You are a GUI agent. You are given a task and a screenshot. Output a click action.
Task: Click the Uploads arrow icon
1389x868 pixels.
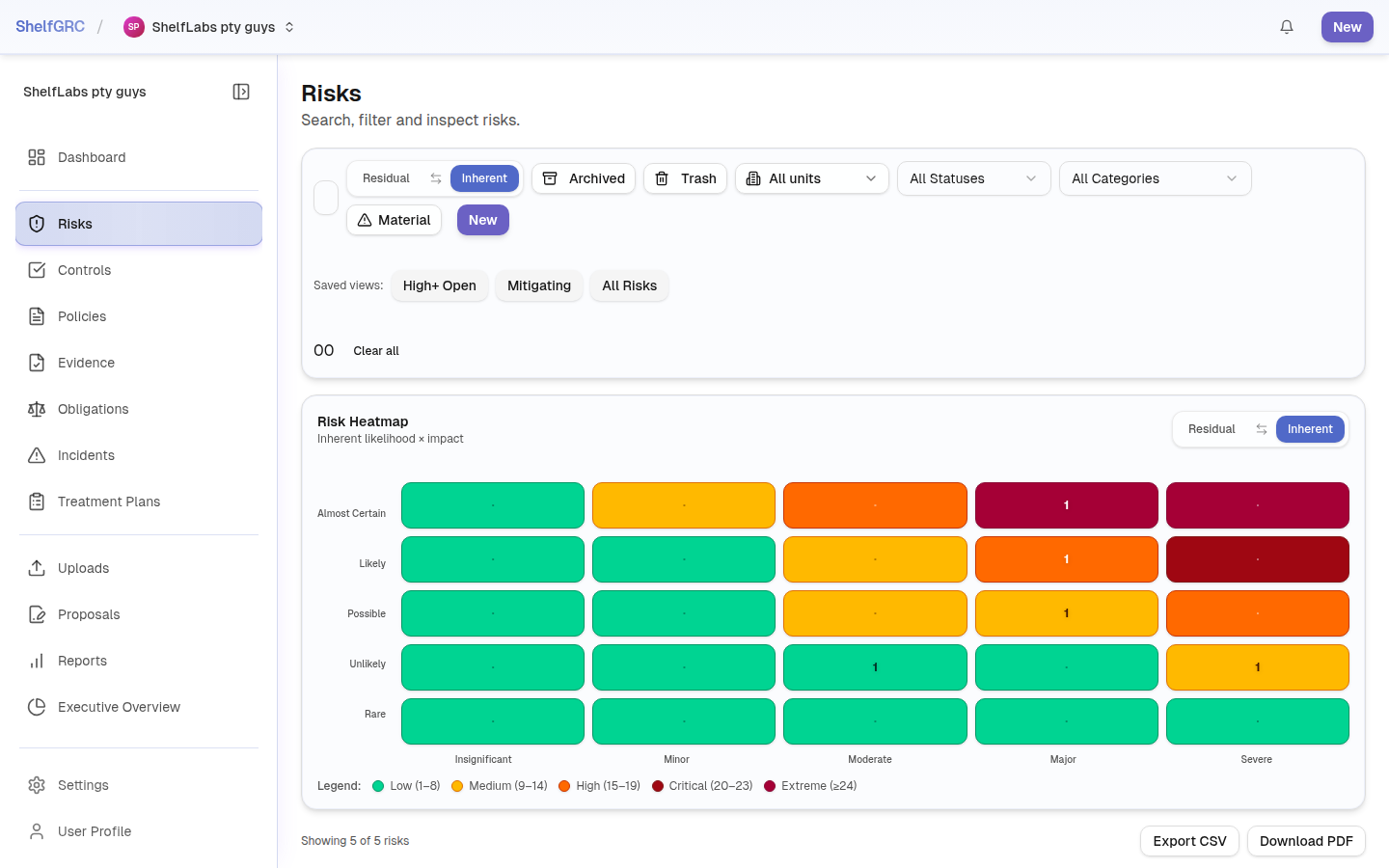coord(37,568)
